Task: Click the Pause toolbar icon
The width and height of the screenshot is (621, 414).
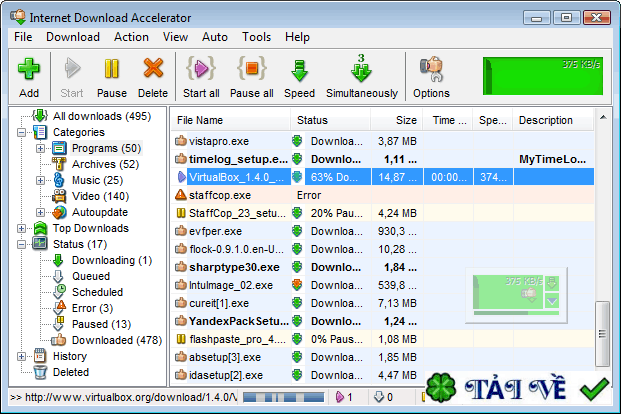Action: pos(112,77)
